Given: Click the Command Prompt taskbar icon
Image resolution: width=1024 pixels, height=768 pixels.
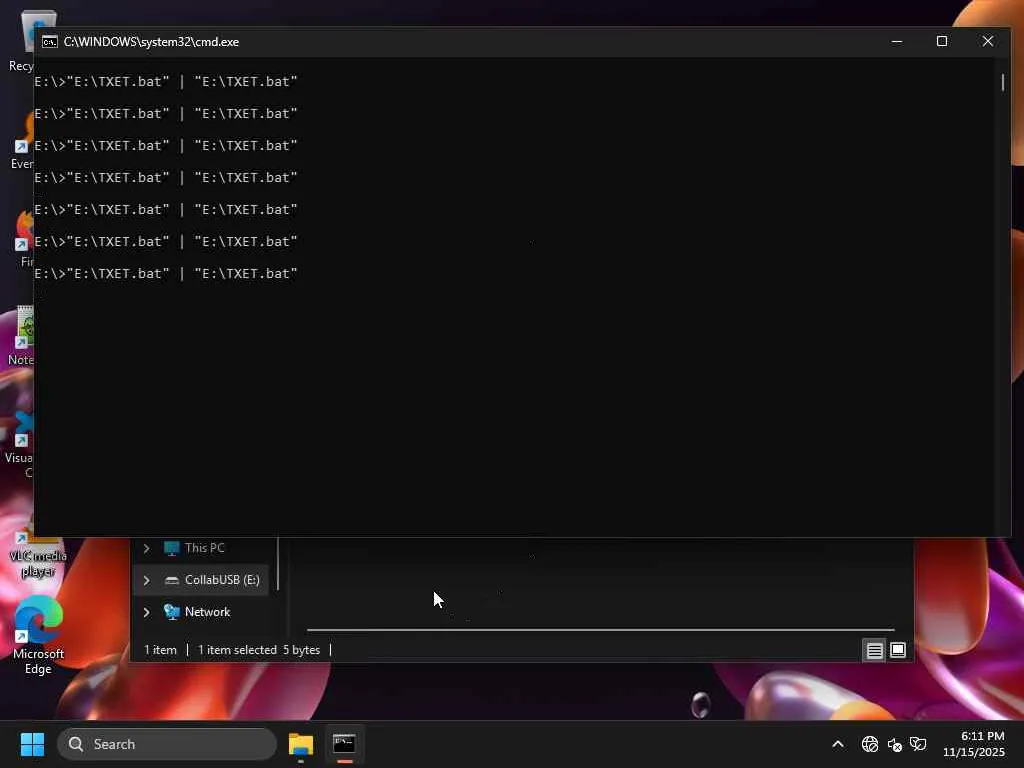Looking at the screenshot, I should [344, 744].
